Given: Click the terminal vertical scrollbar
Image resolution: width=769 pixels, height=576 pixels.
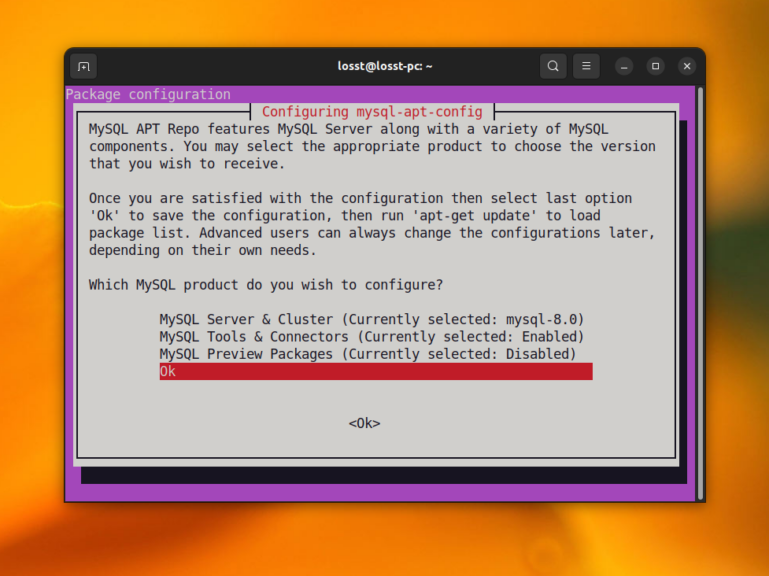Looking at the screenshot, I should [x=700, y=293].
